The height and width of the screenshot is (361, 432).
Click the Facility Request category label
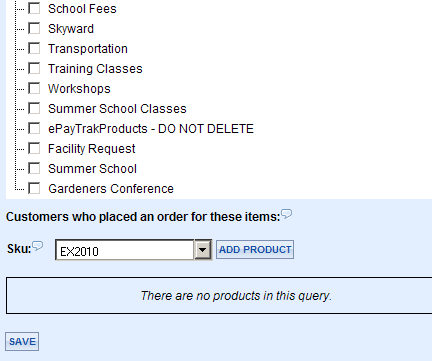(92, 149)
